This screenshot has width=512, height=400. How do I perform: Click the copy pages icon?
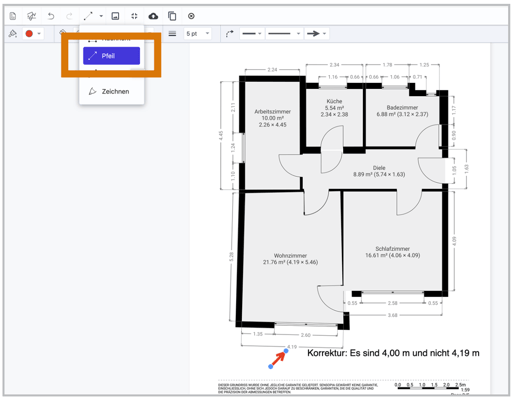point(172,16)
